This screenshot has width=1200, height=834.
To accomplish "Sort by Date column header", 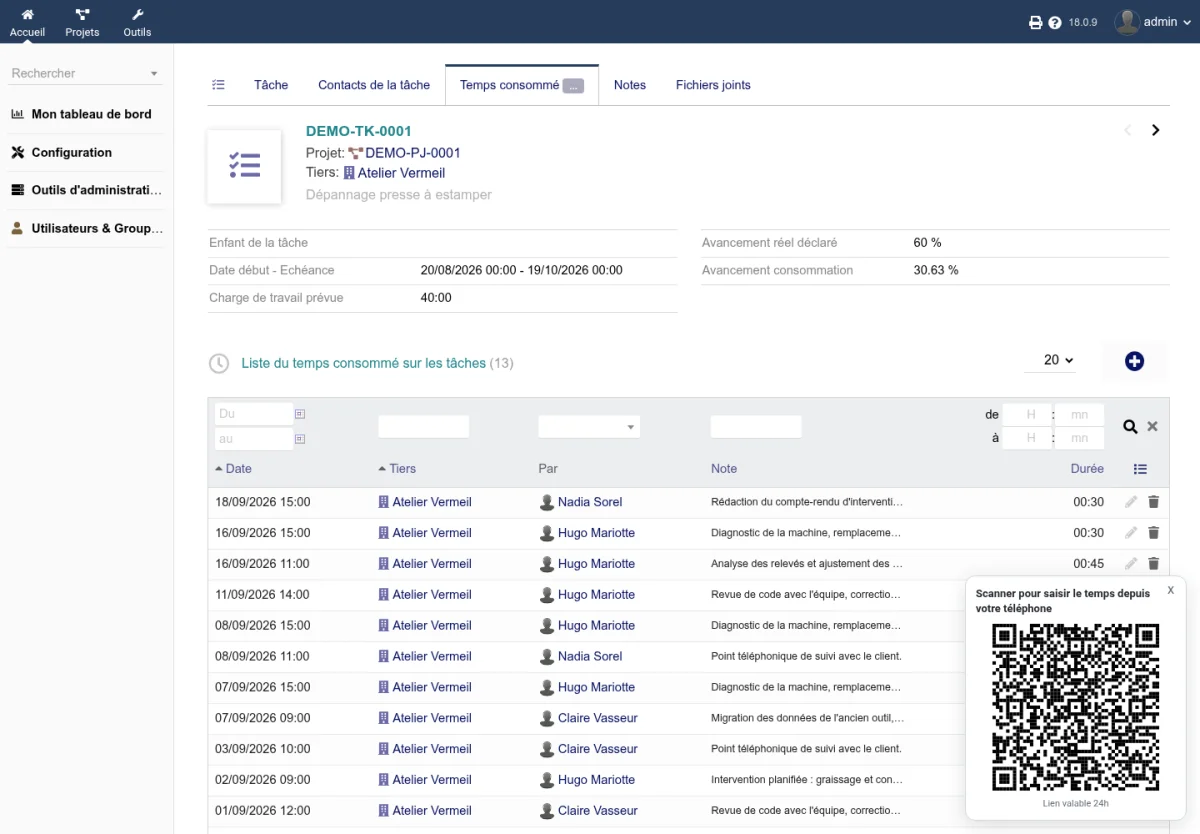I will [238, 469].
